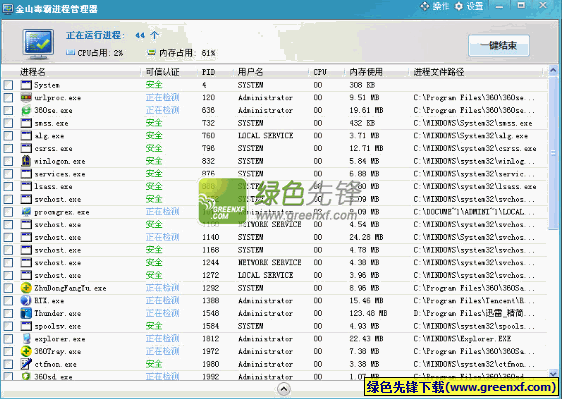Click the vertical scrollbar thumb
Screen dimensions: 562x399
(x=553, y=153)
